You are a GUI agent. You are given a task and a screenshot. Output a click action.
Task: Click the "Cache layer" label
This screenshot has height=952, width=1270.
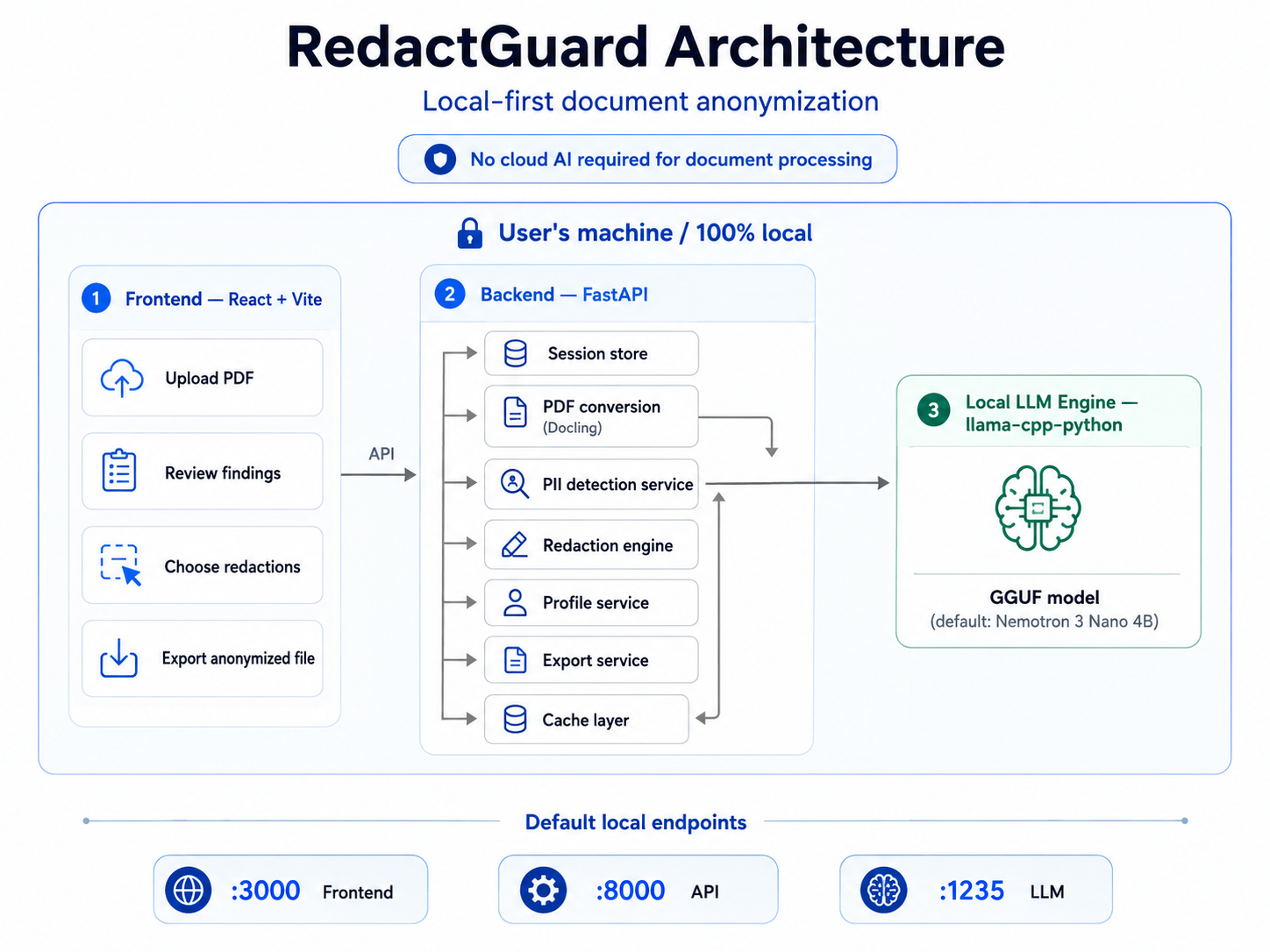(586, 721)
